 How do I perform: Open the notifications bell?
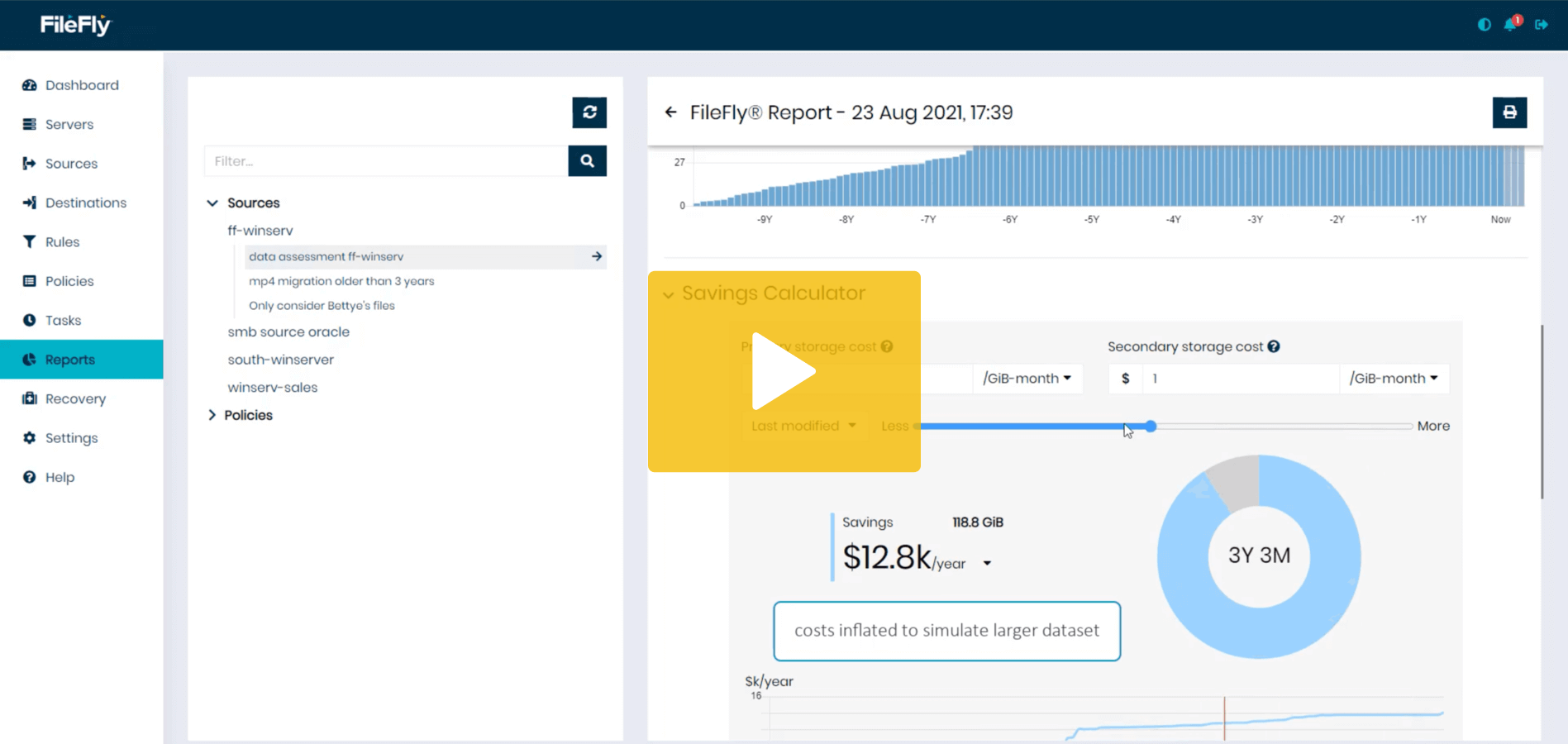pos(1511,24)
